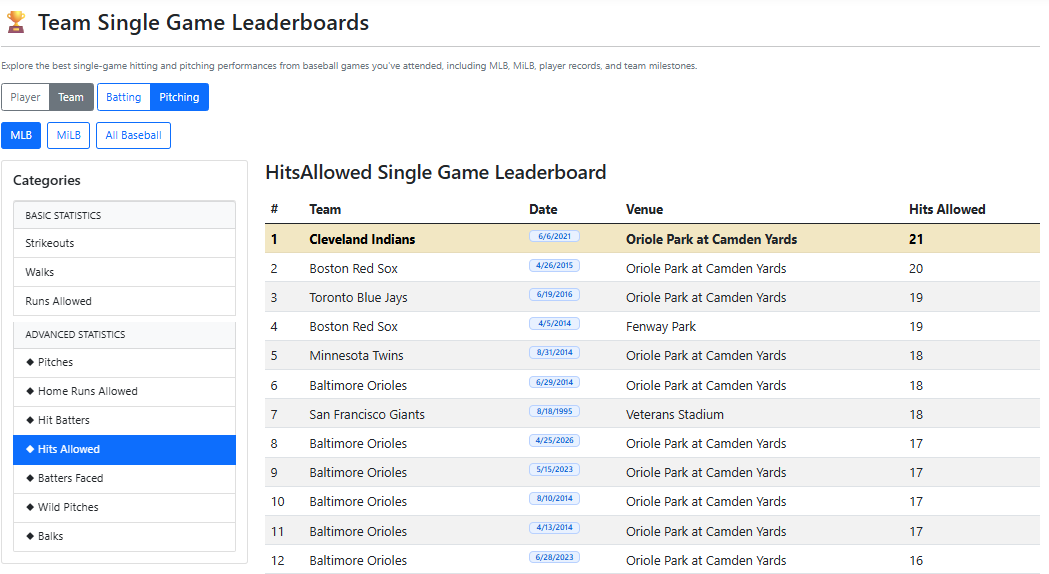Click the trophy icon beside the page title

click(16, 22)
